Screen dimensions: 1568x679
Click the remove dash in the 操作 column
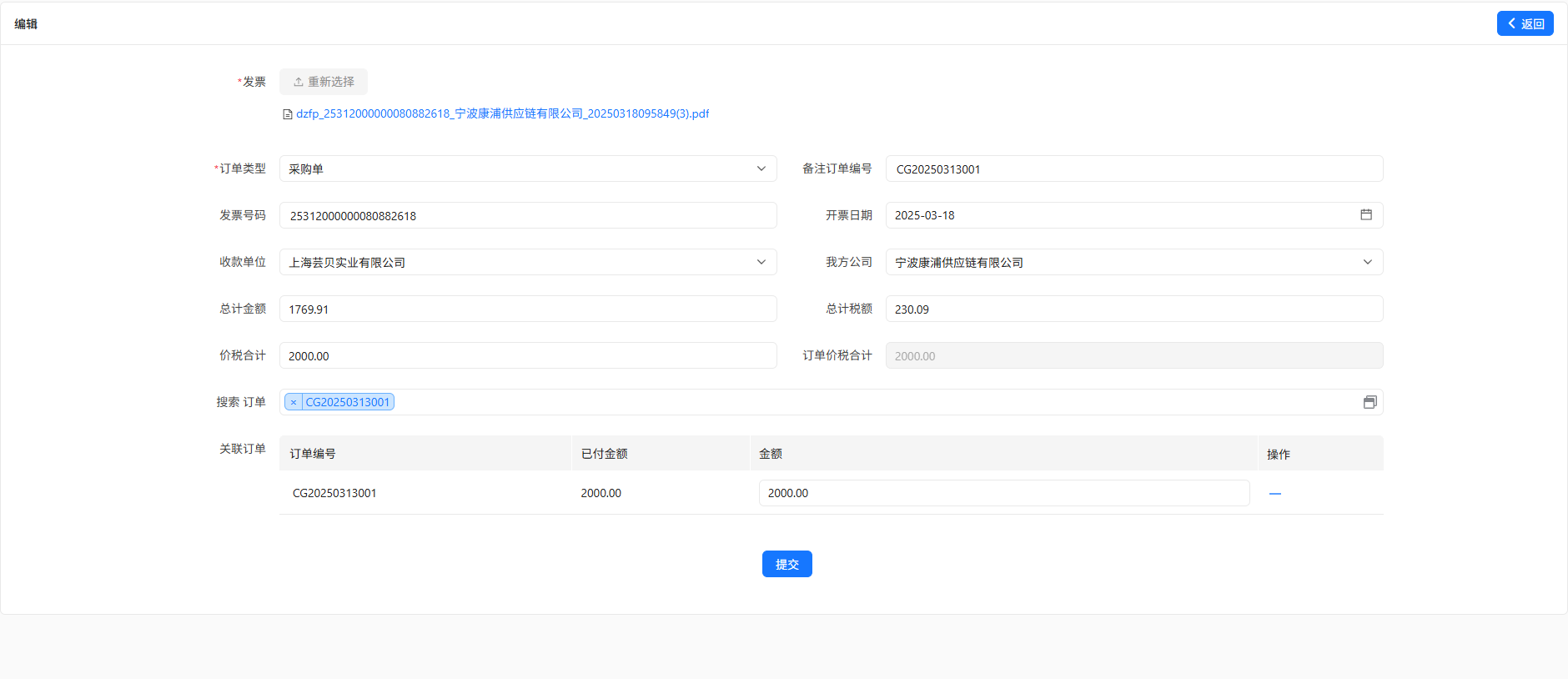pos(1275,494)
